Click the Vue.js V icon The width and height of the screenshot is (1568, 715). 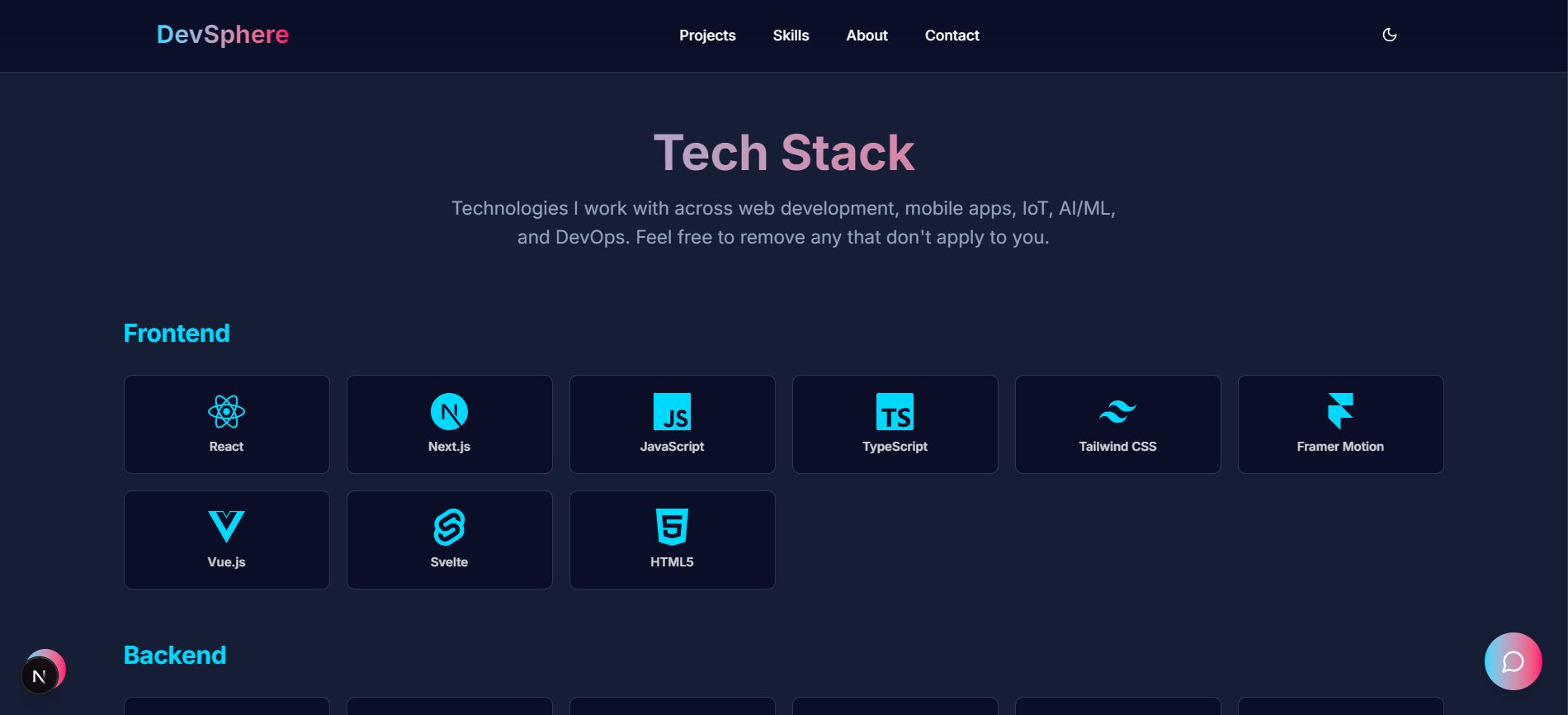(x=226, y=527)
